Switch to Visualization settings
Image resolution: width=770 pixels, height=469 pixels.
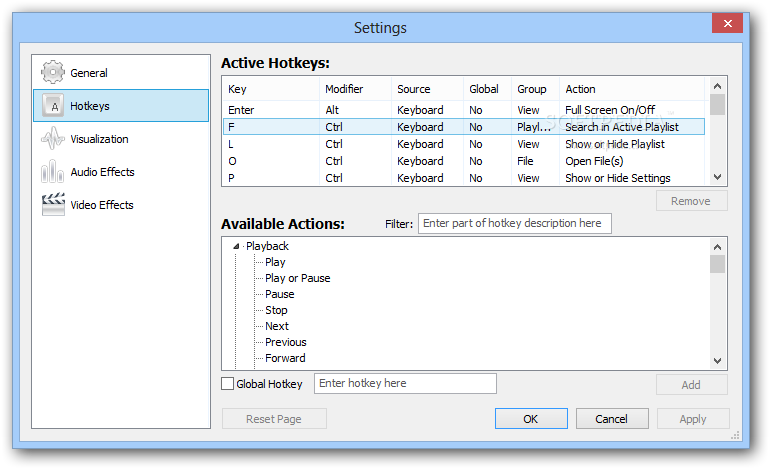pos(121,138)
